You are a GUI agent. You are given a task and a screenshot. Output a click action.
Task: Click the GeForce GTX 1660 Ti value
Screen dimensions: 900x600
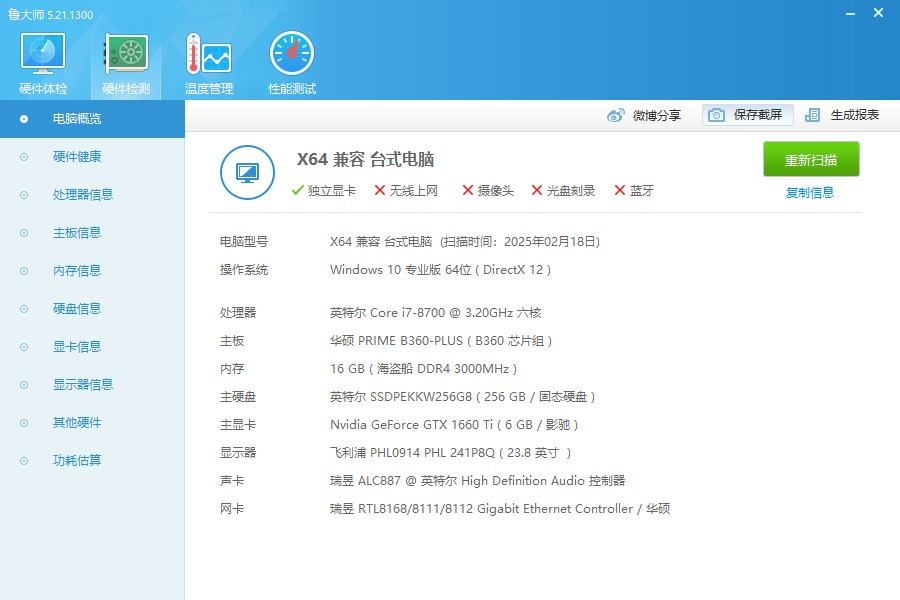click(454, 425)
